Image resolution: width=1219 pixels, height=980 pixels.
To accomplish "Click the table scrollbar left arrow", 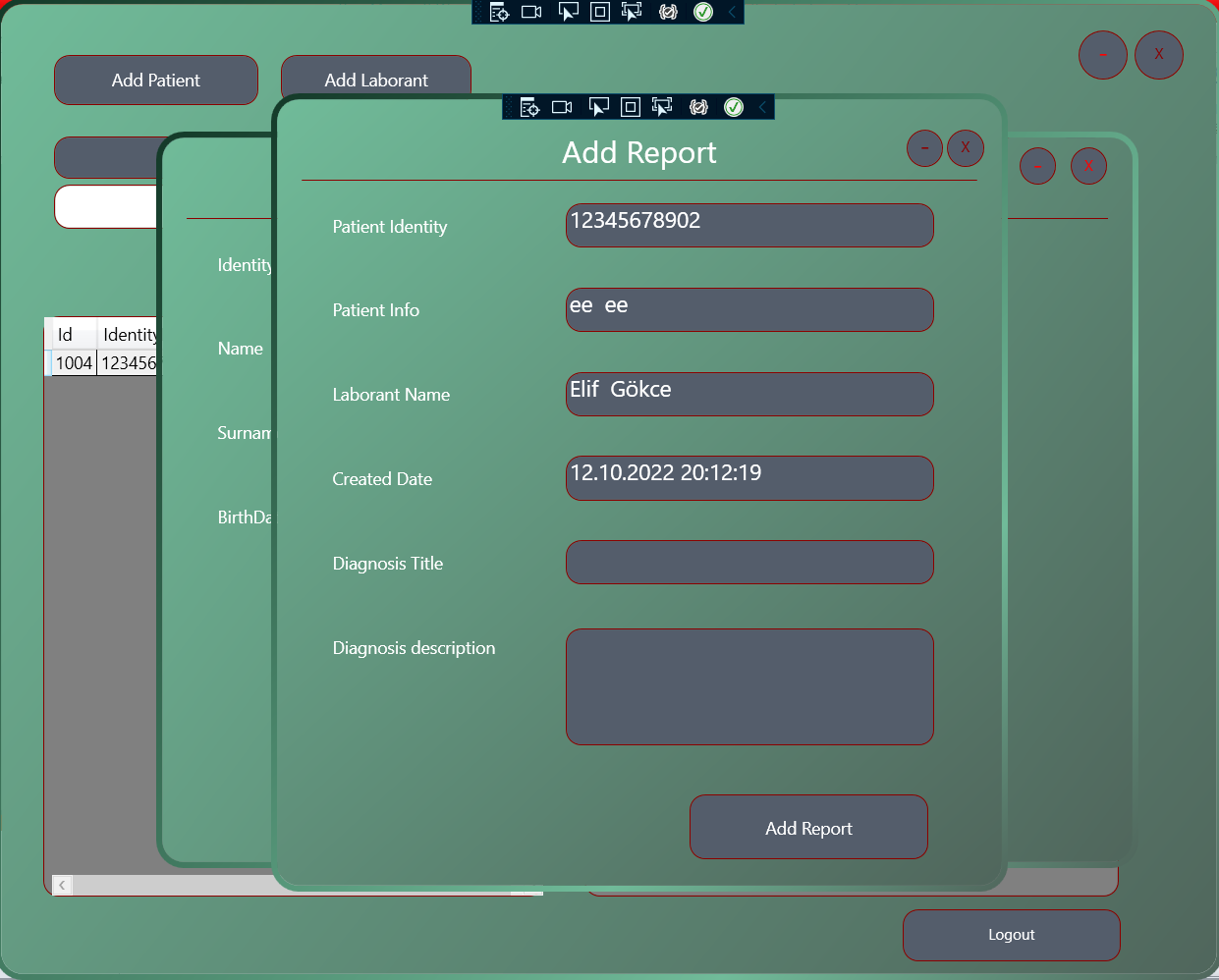I will pos(62,886).
